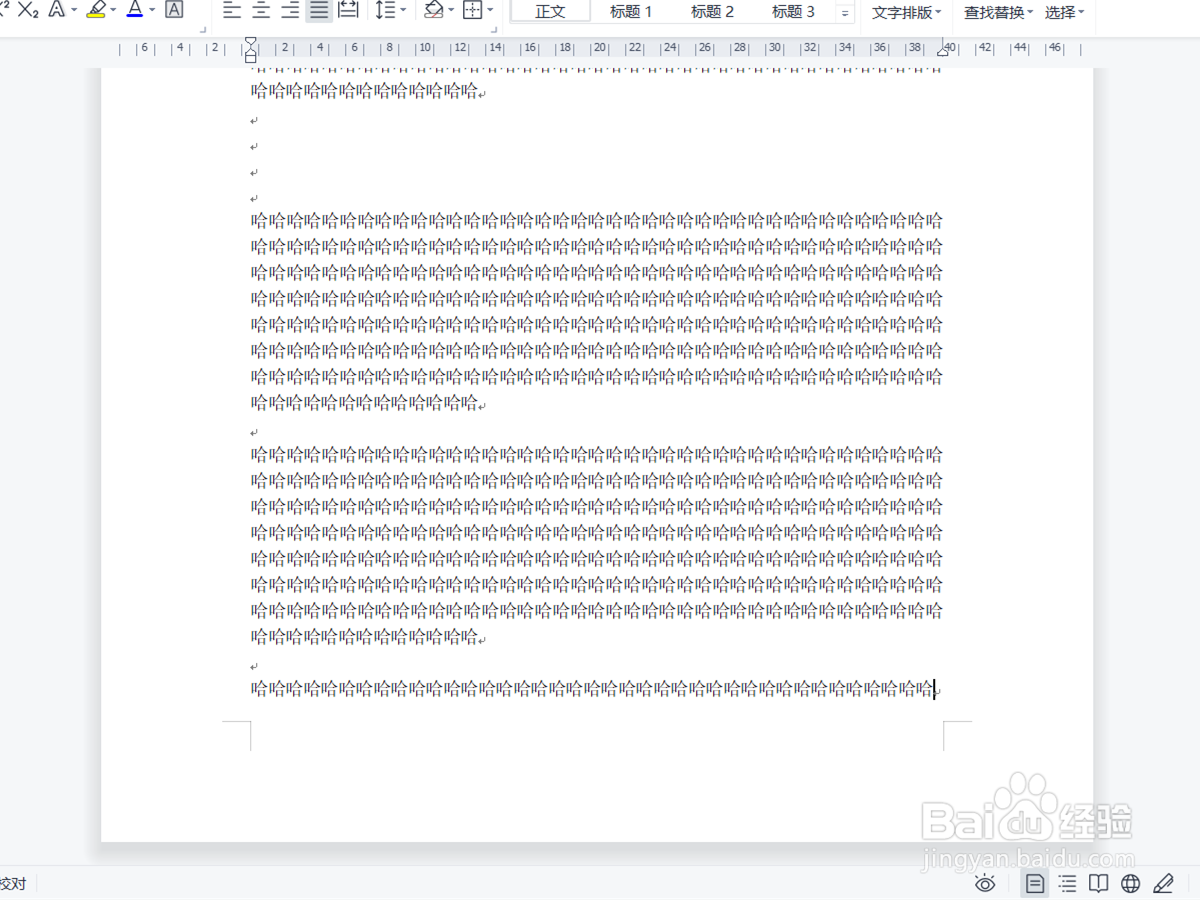Align text right
The height and width of the screenshot is (900, 1200).
pyautogui.click(x=290, y=10)
